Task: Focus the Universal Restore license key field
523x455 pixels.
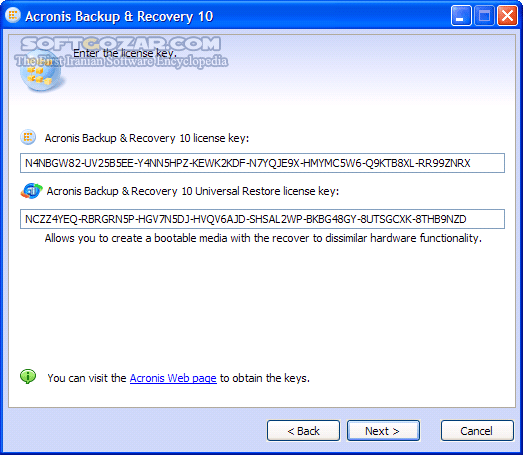Action: 262,219
